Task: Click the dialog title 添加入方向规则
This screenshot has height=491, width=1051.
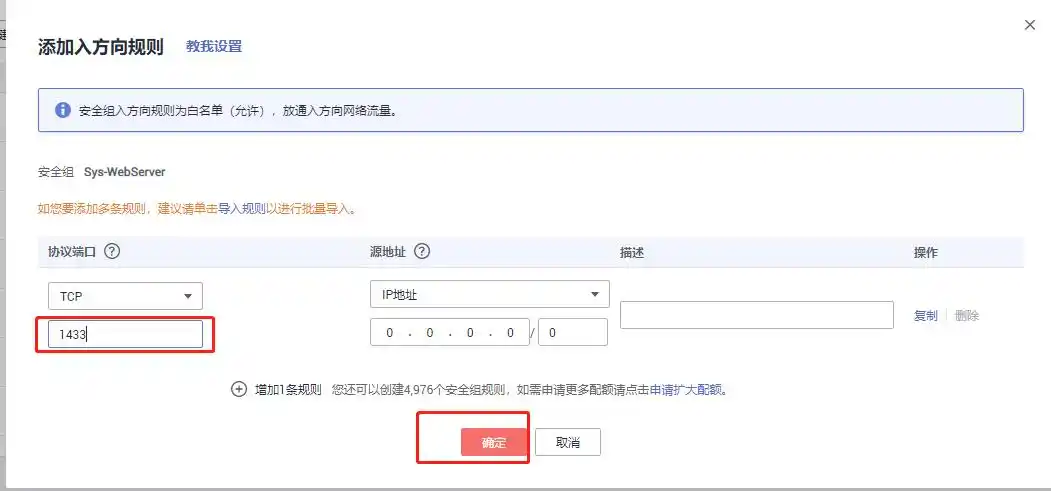Action: (101, 47)
